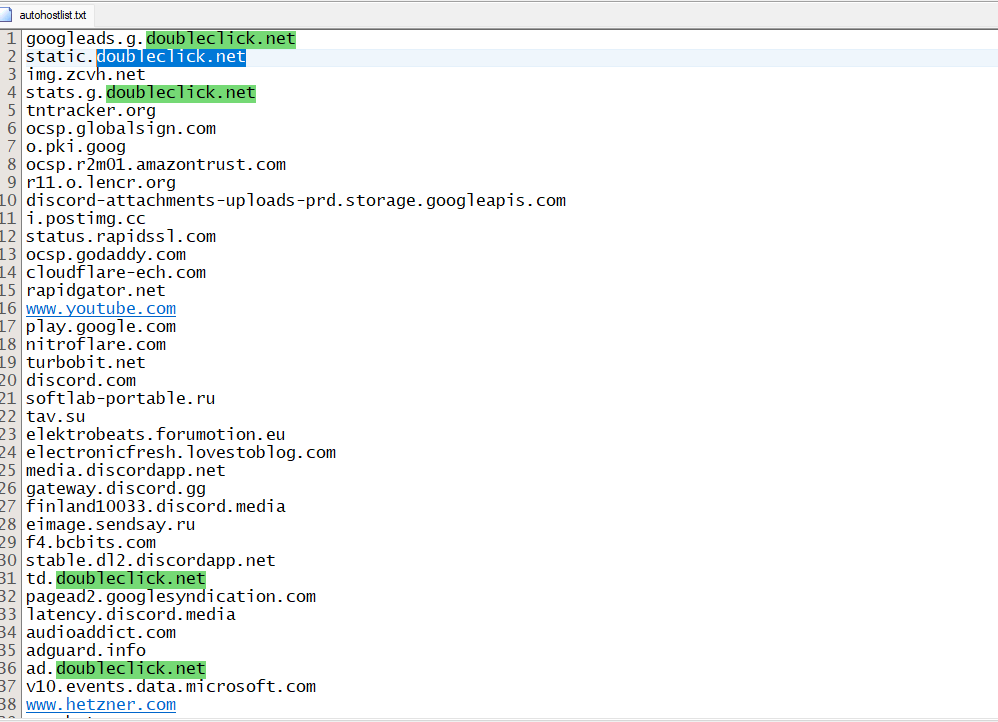
Task: Click line number 5 in the gutter
Action: [11, 111]
